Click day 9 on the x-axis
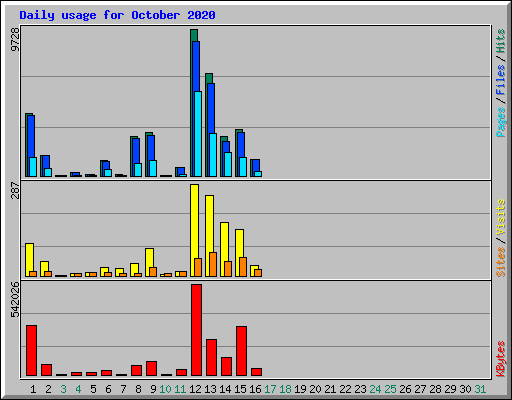Screen dimensions: 512x400 (x=153, y=389)
